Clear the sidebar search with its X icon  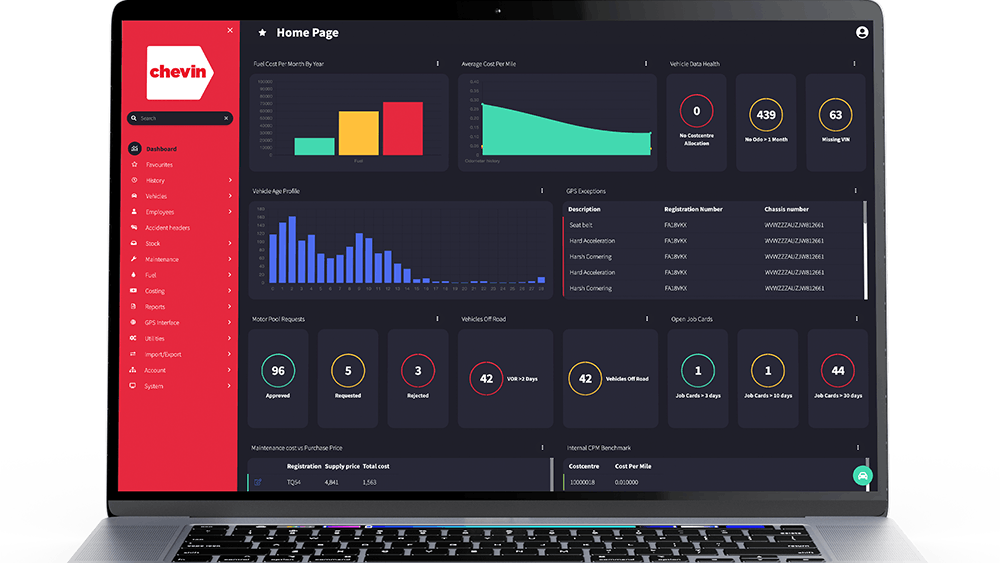coord(226,118)
